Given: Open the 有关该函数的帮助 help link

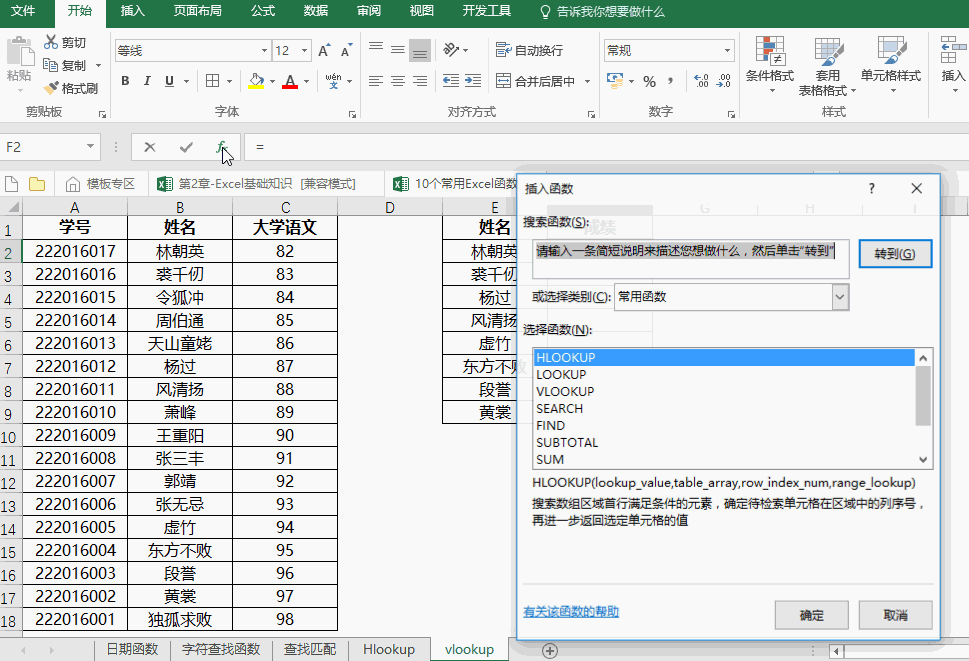Looking at the screenshot, I should click(571, 611).
